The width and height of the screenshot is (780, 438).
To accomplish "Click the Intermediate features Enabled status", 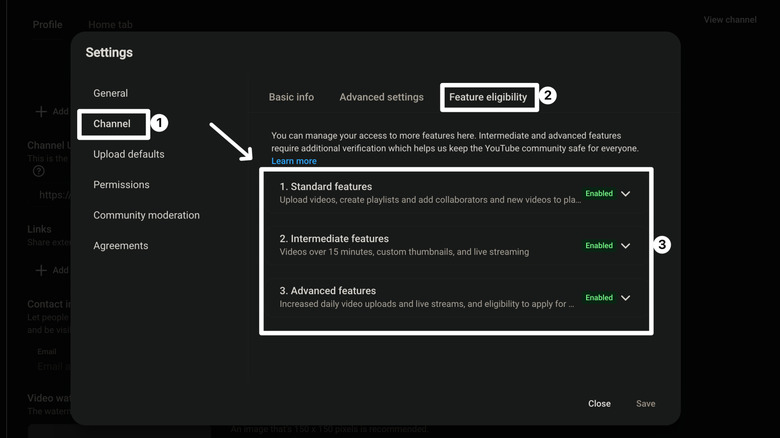I will pos(599,245).
